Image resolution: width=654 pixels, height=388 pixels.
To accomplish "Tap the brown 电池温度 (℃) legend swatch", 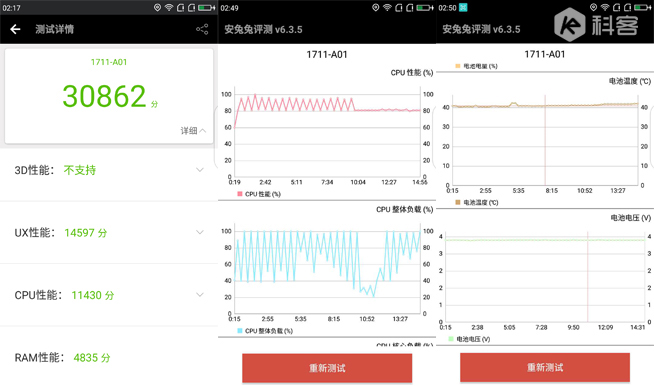I will (458, 202).
